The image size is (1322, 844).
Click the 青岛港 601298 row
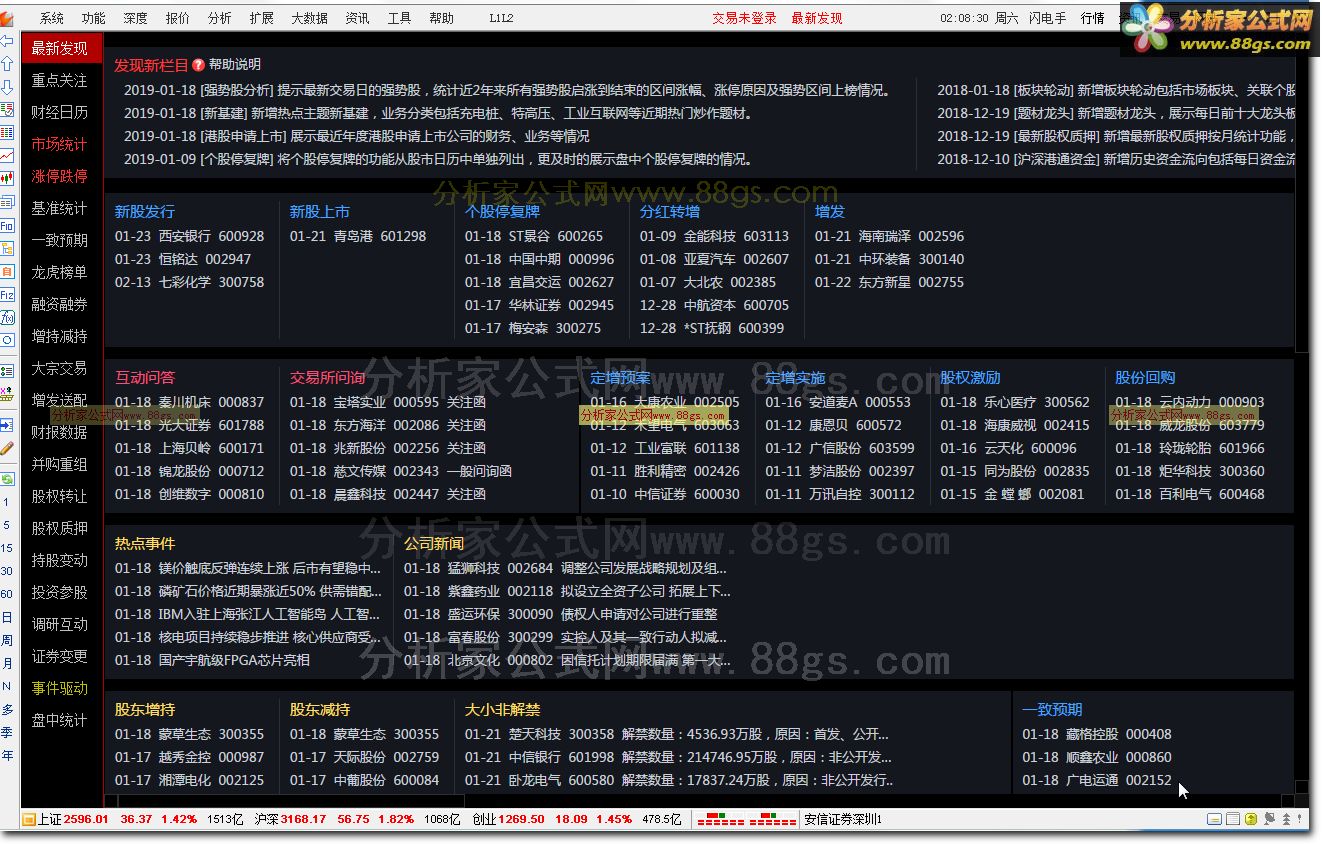point(358,236)
